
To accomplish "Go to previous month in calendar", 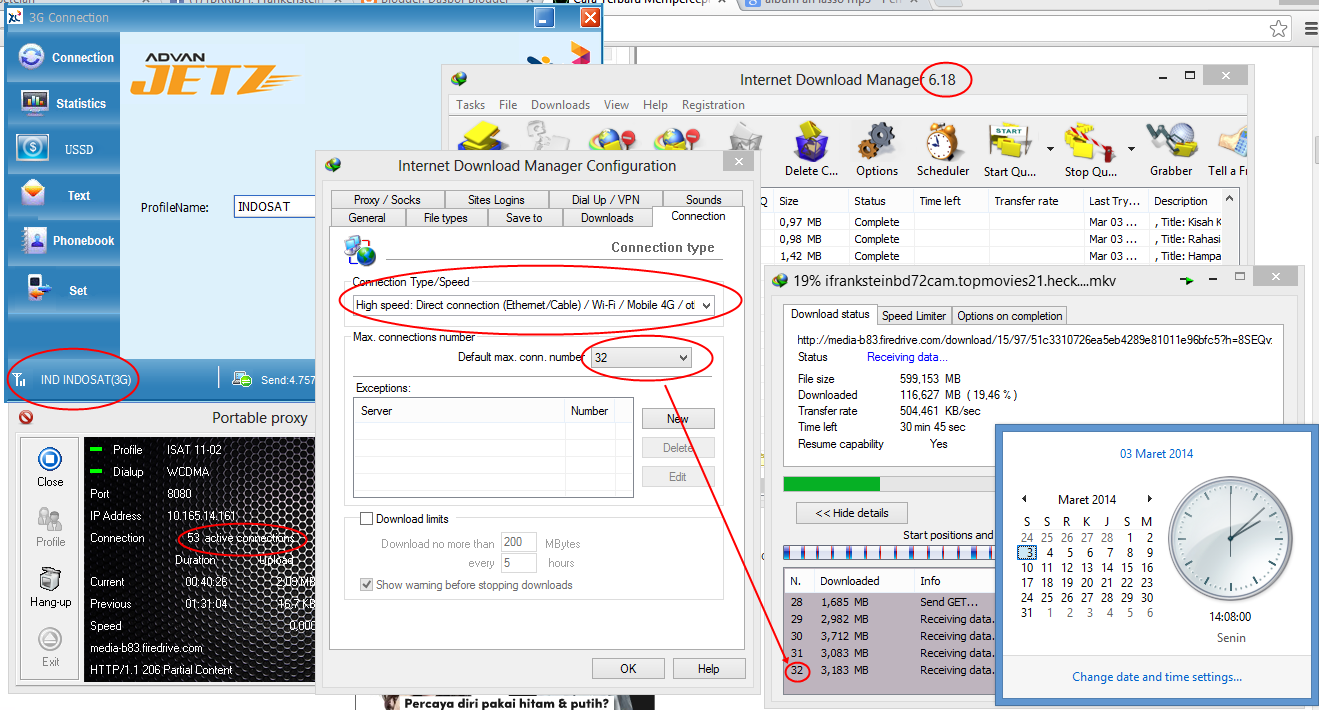I will click(x=1024, y=499).
